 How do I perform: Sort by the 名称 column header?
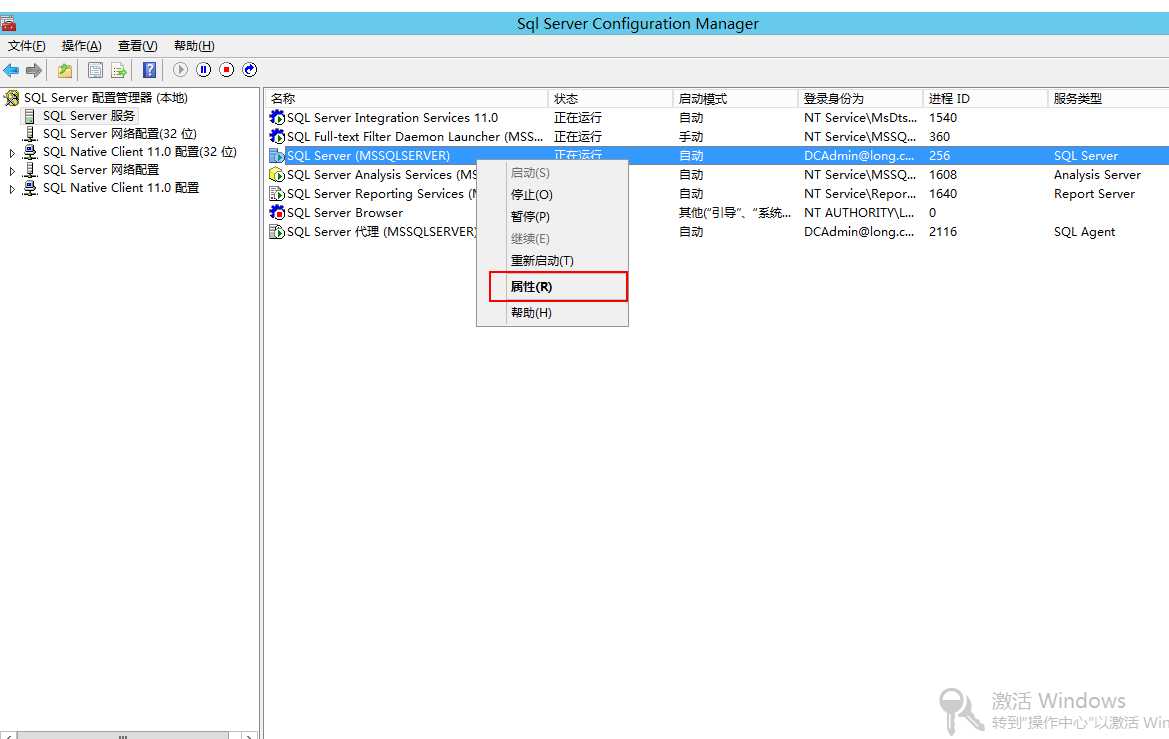tap(406, 98)
